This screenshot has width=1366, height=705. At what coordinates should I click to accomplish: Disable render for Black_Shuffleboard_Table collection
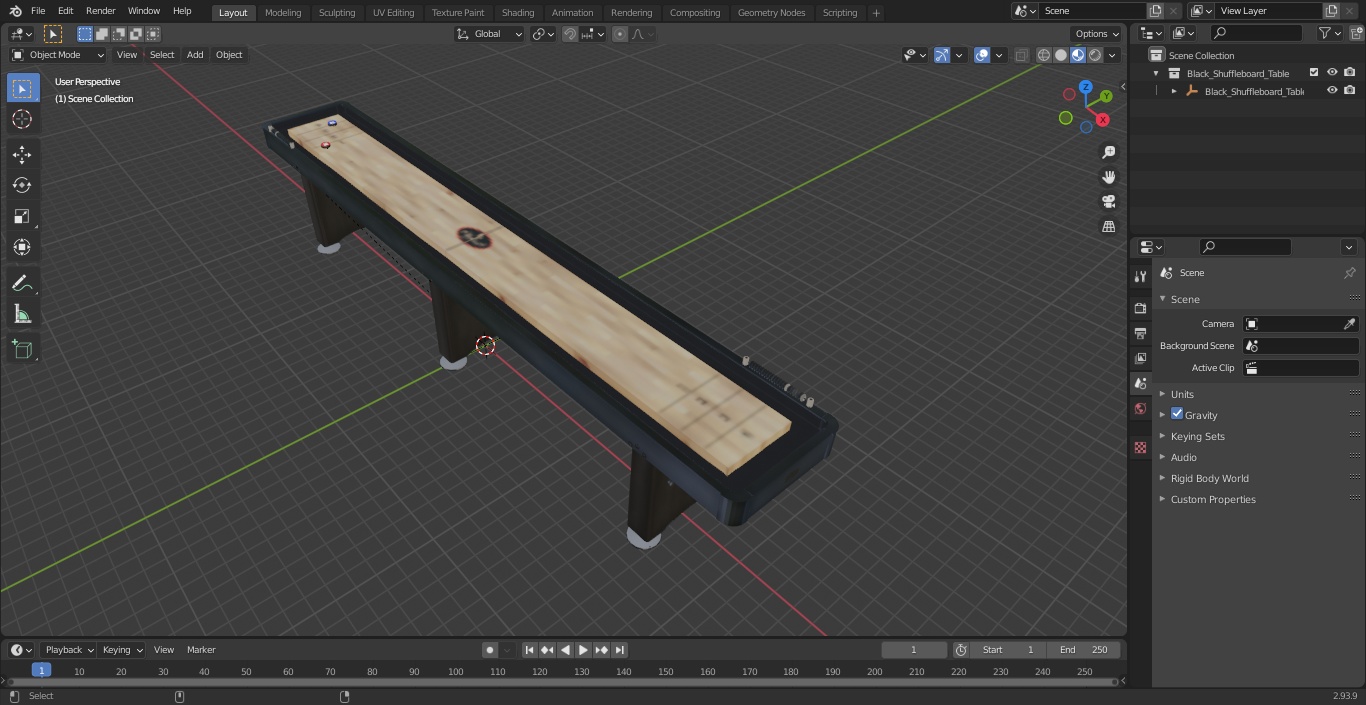(x=1350, y=72)
